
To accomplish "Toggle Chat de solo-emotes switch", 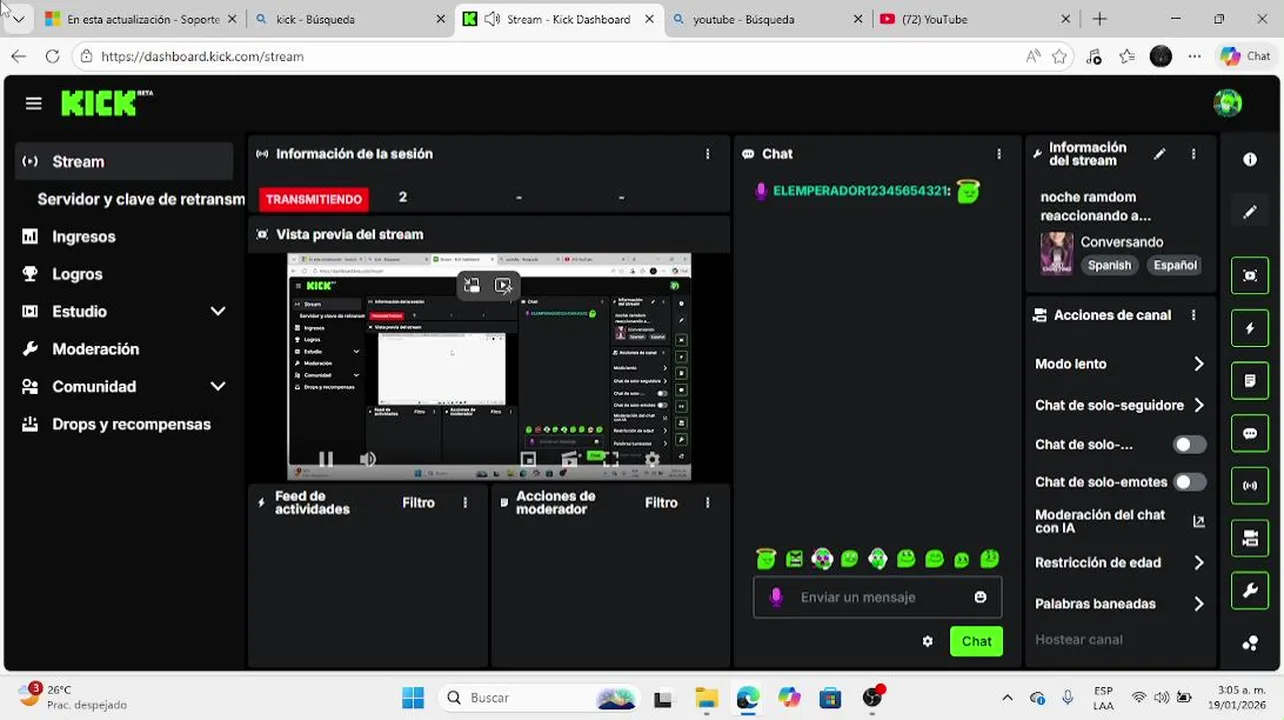I will pyautogui.click(x=1189, y=482).
